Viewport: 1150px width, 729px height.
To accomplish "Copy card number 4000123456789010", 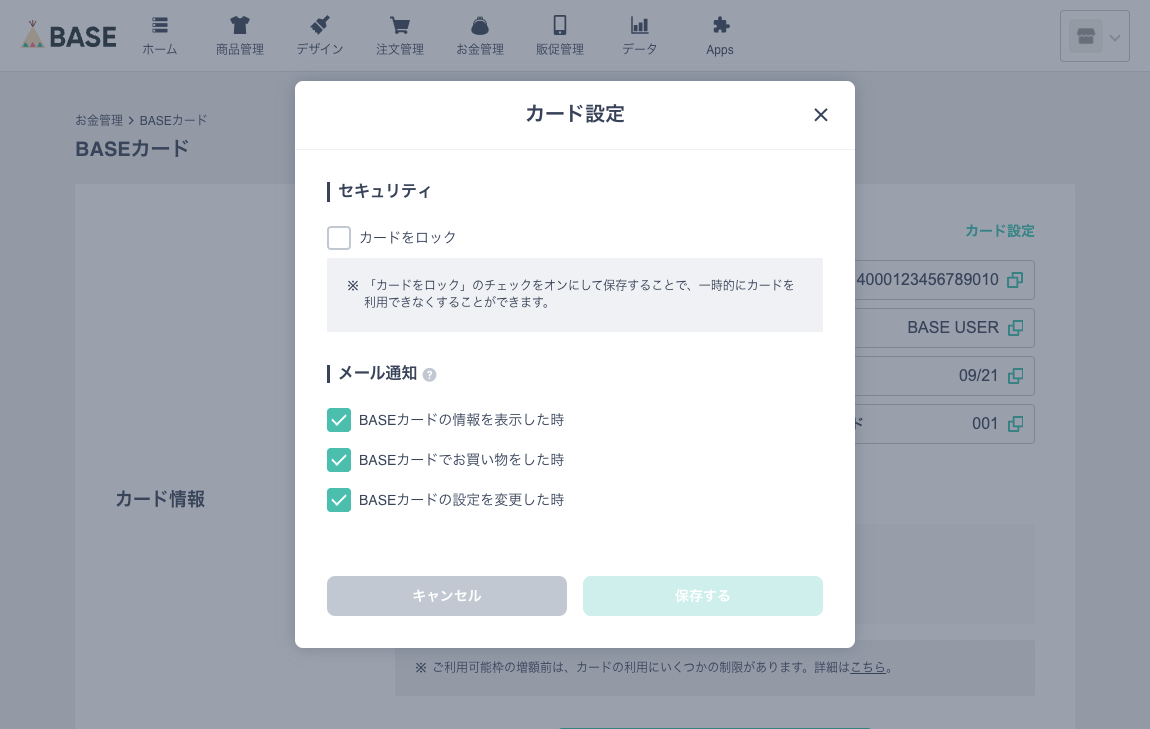I will (1015, 280).
